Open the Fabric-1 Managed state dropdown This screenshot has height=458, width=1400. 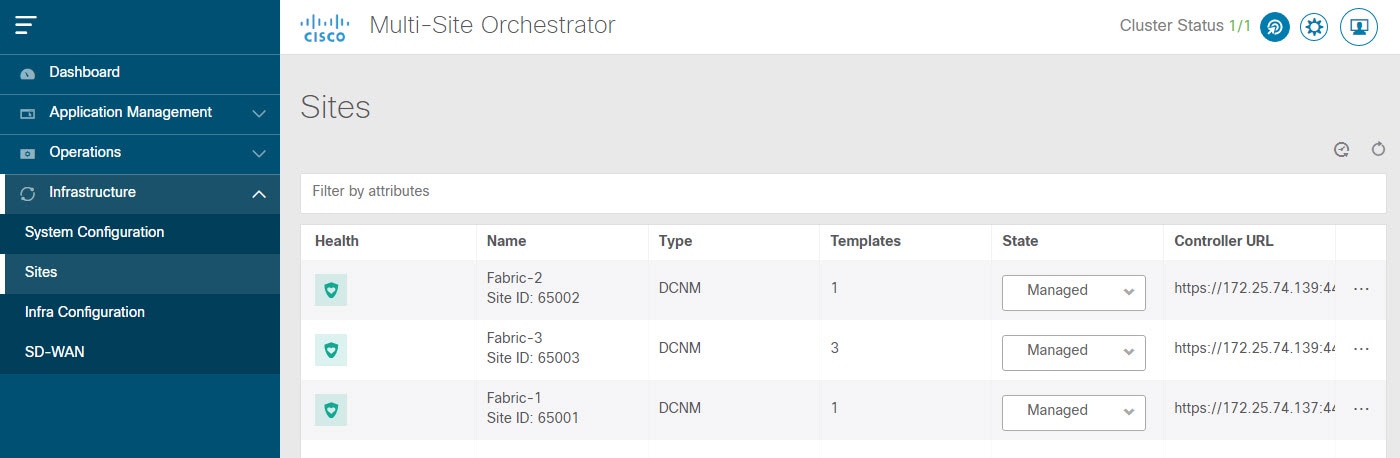(x=1074, y=411)
